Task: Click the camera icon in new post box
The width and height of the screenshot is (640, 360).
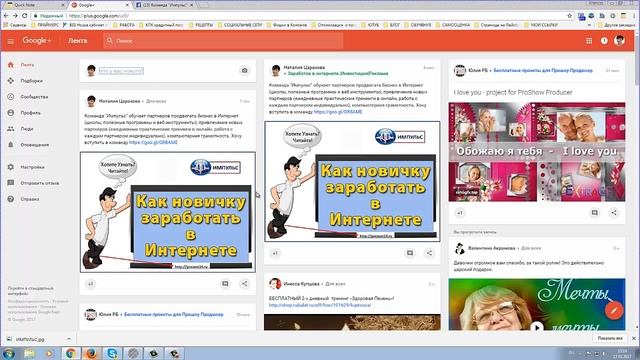Action: click(244, 70)
